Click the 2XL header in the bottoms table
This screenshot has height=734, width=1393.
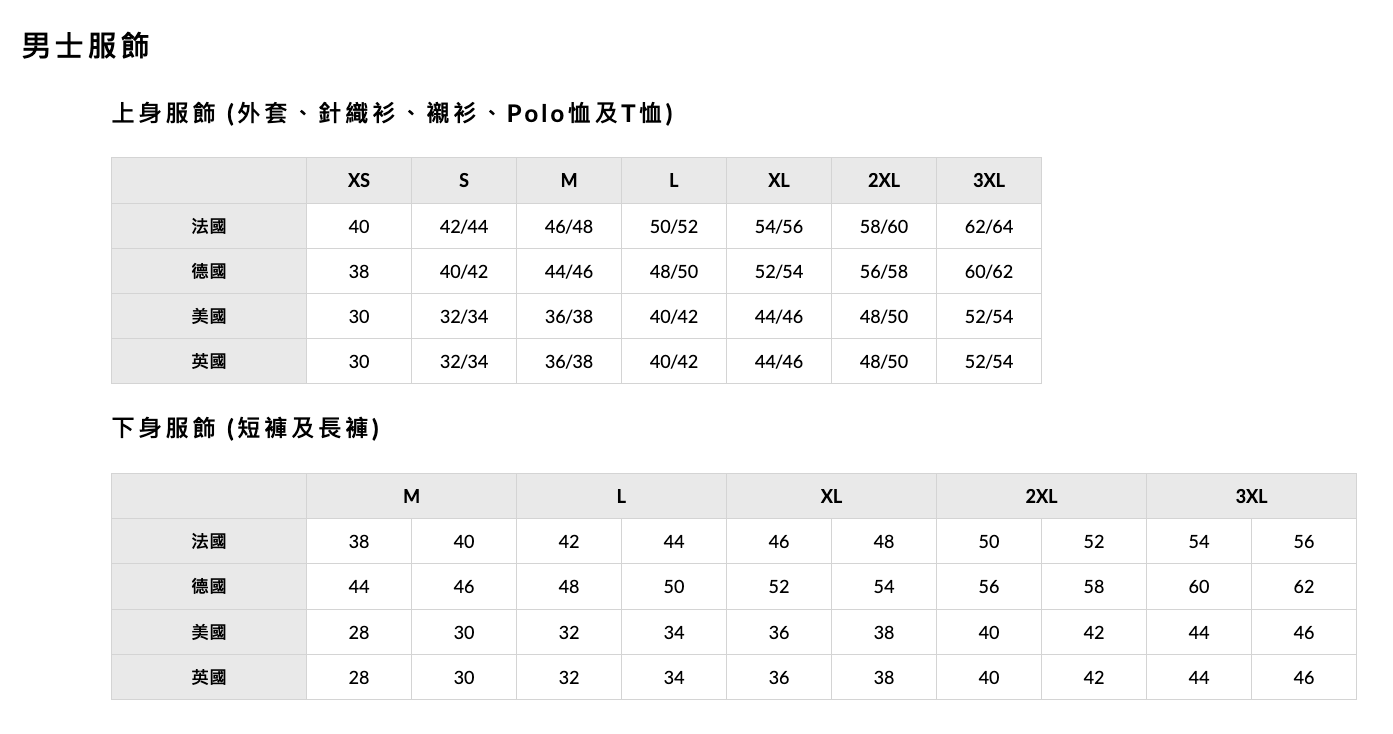tap(1041, 496)
